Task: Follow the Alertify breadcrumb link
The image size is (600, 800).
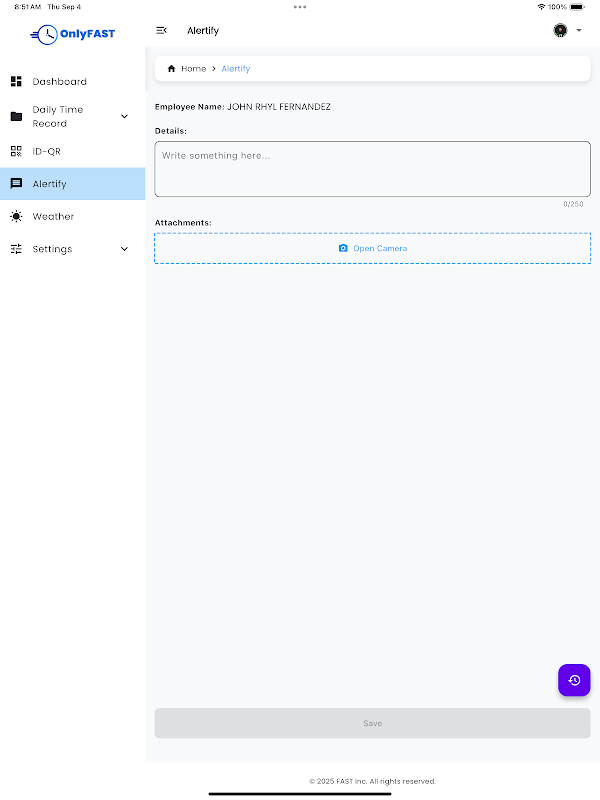Action: (236, 68)
